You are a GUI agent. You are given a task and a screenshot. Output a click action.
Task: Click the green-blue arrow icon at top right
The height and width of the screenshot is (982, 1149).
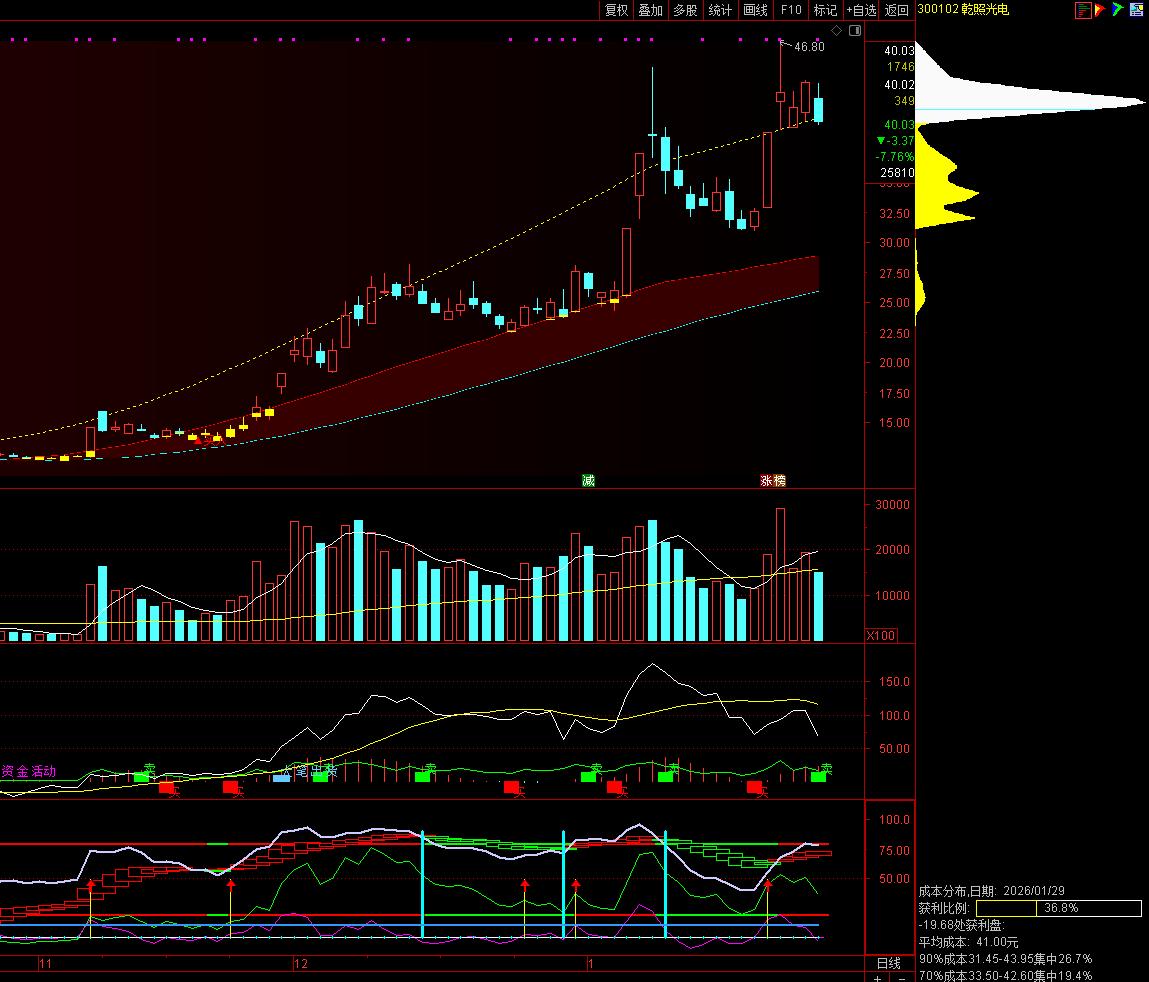pos(1117,10)
